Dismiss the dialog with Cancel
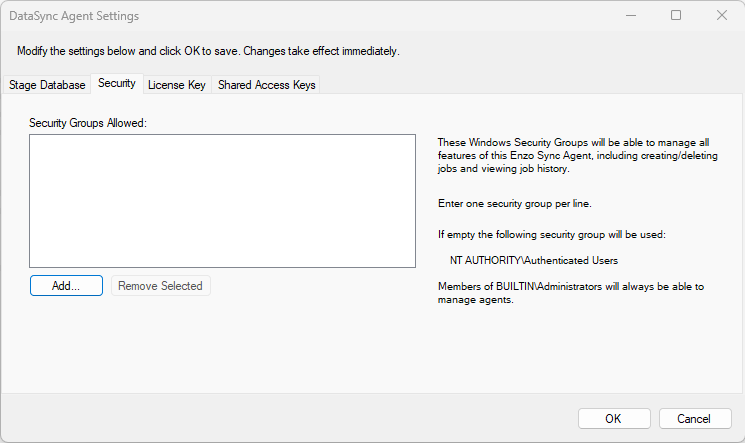 (x=695, y=419)
